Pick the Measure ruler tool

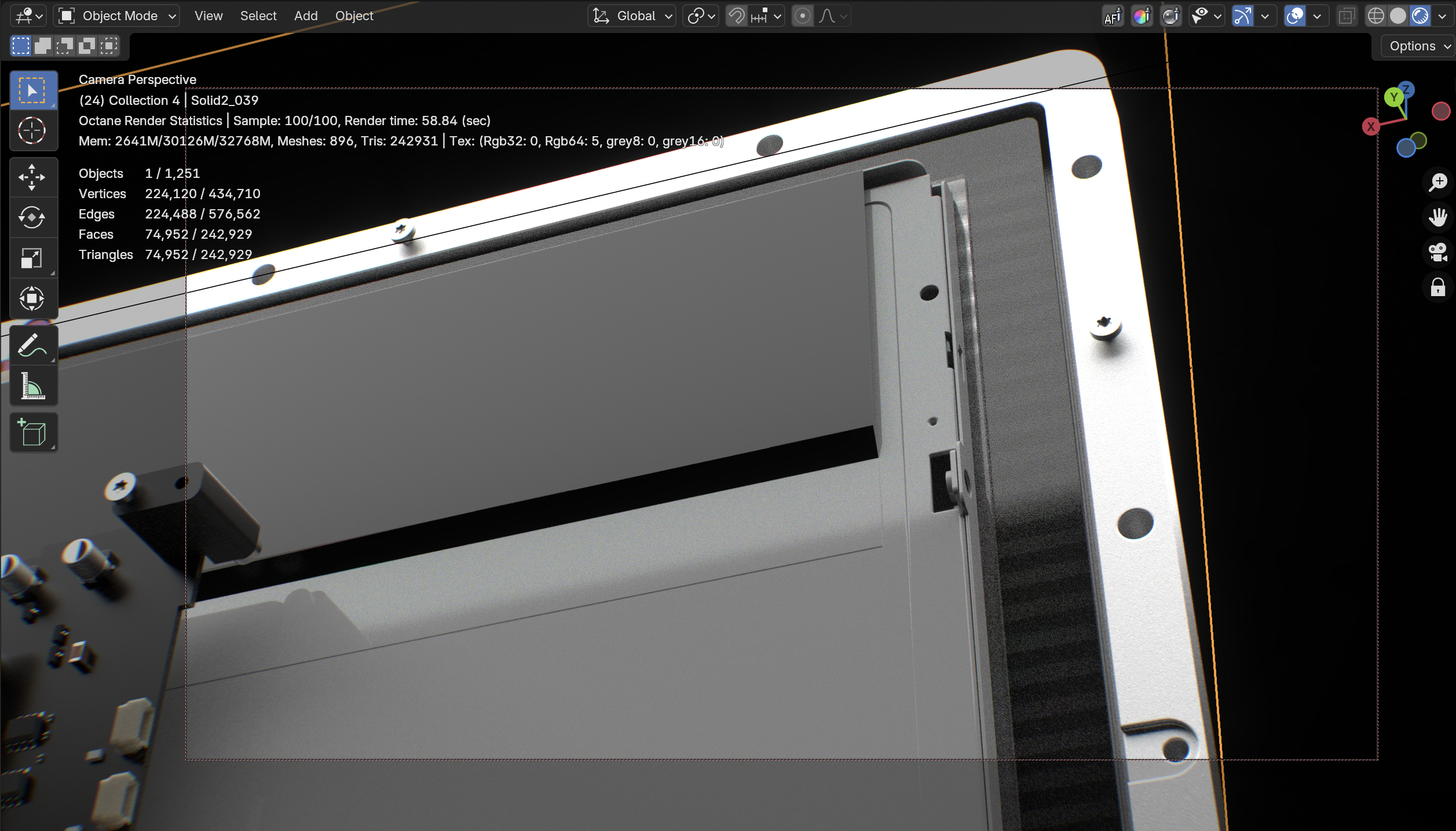click(x=32, y=386)
